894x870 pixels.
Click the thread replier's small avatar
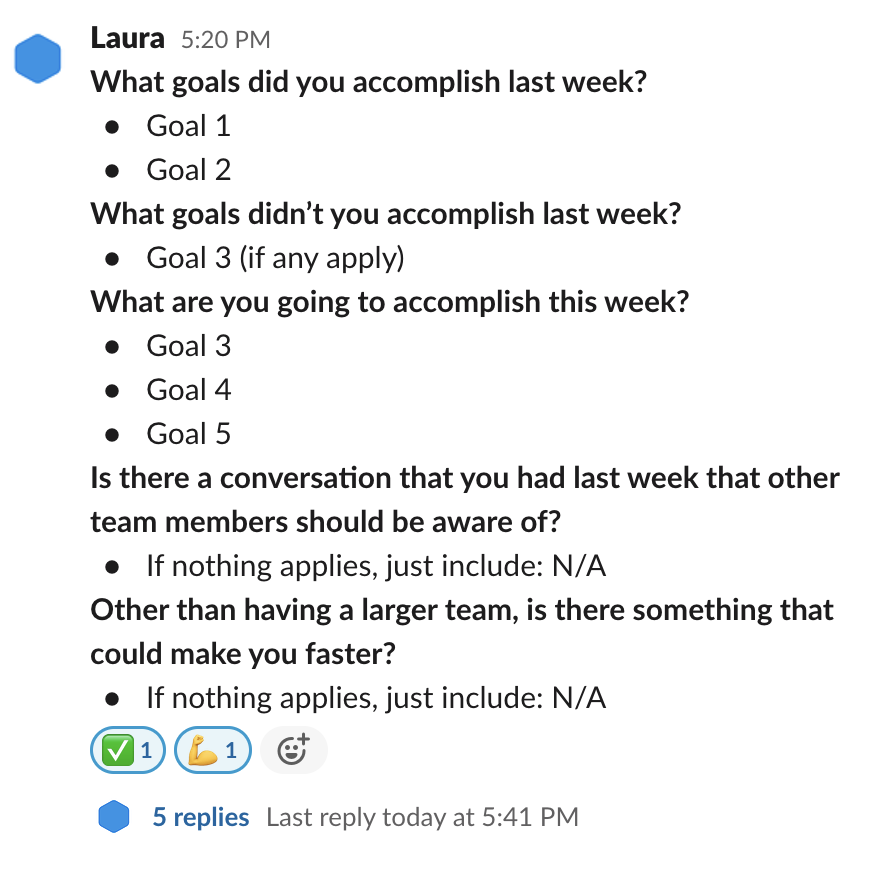coord(115,817)
